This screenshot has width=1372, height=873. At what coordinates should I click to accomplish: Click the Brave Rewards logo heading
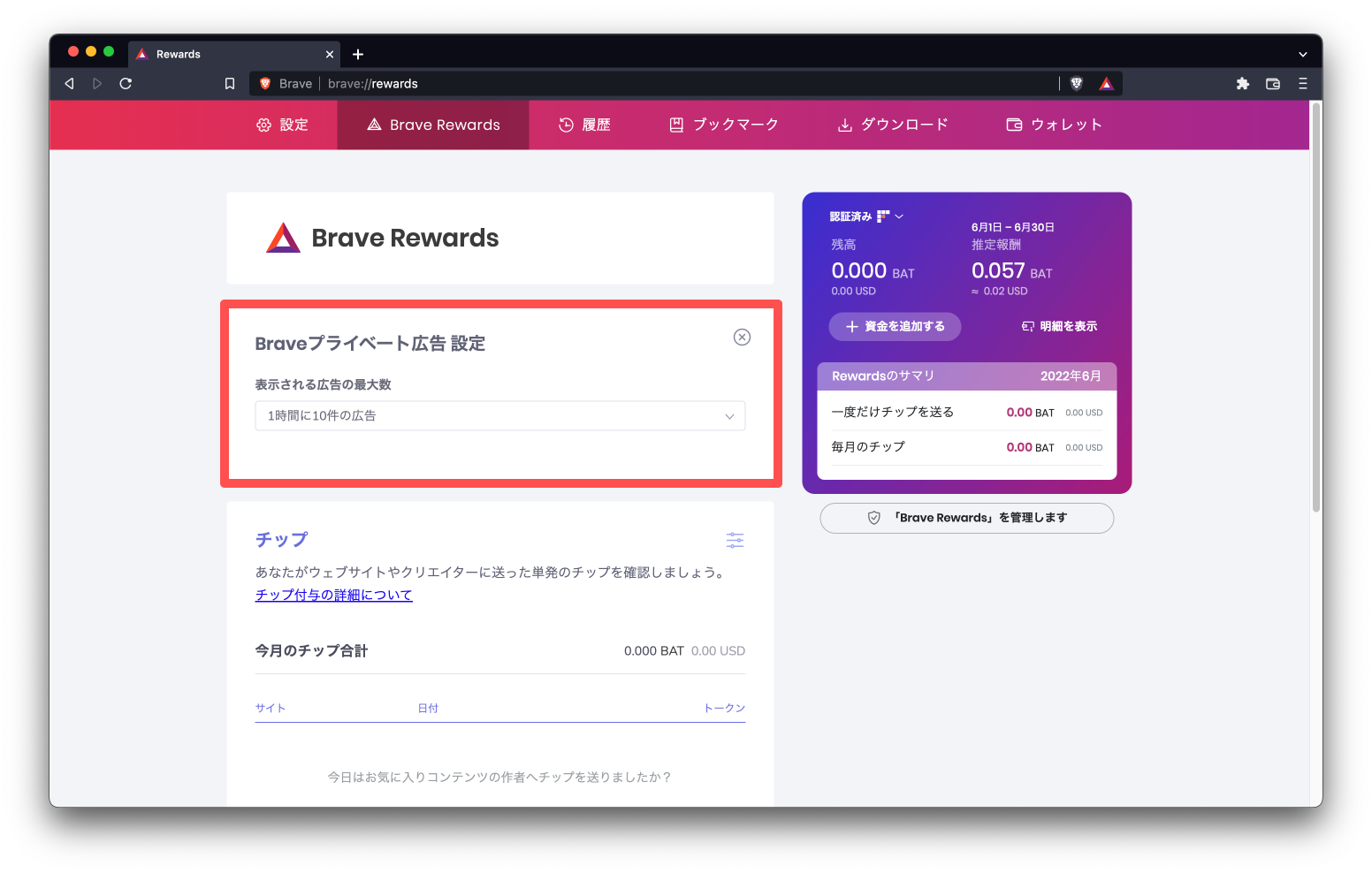383,238
